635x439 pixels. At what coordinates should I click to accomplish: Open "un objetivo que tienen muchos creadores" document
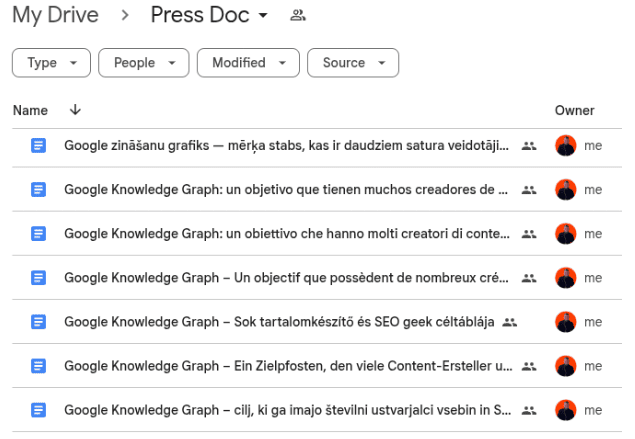coord(286,190)
